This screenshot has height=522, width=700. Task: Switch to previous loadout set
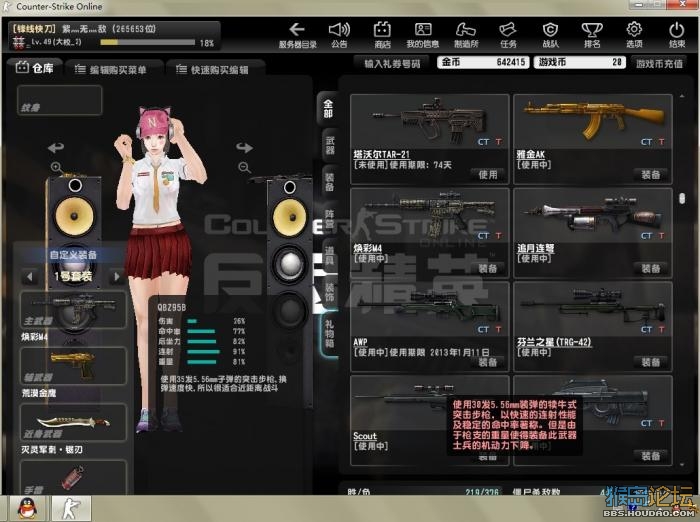pyautogui.click(x=30, y=277)
